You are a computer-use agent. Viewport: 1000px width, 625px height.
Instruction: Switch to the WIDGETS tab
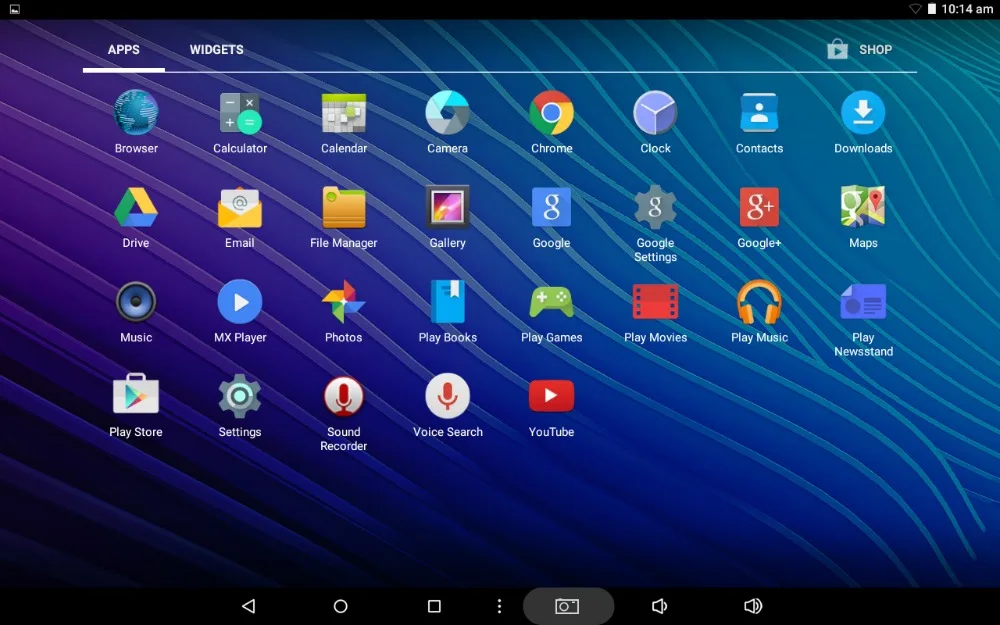coord(216,50)
